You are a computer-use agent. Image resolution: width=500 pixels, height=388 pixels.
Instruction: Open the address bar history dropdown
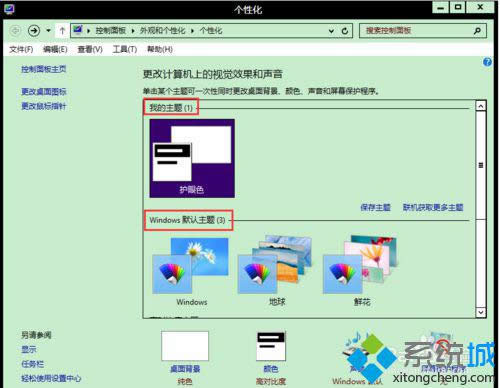point(331,31)
